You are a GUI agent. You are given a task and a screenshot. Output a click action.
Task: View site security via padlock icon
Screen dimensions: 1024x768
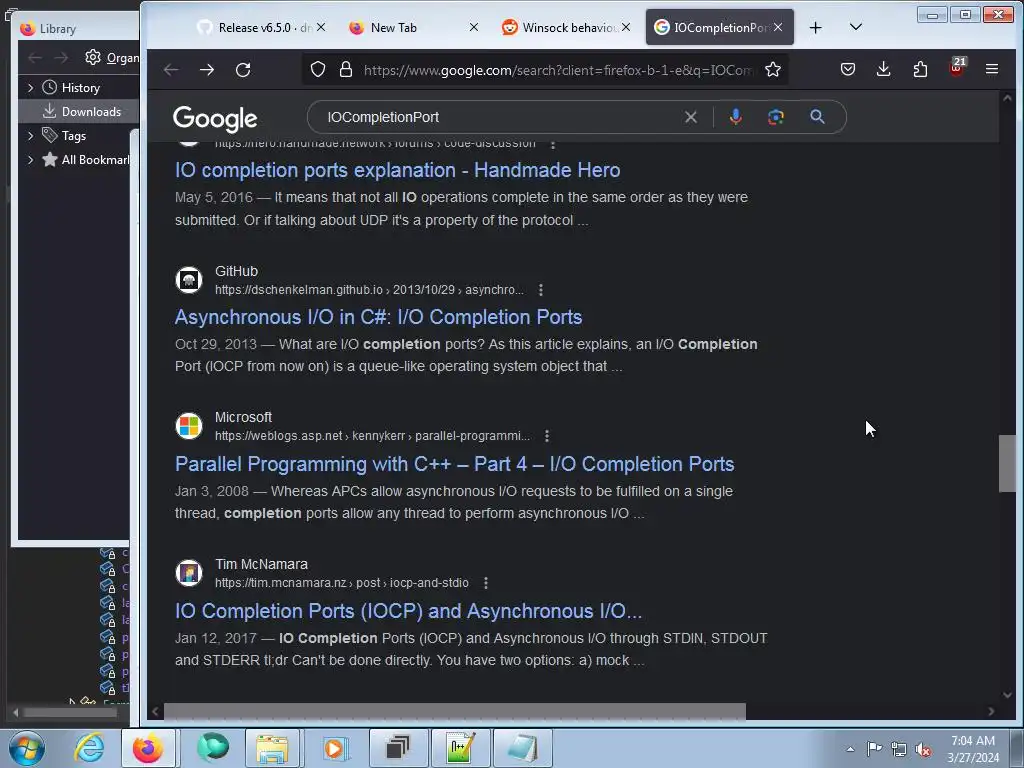pyautogui.click(x=346, y=69)
